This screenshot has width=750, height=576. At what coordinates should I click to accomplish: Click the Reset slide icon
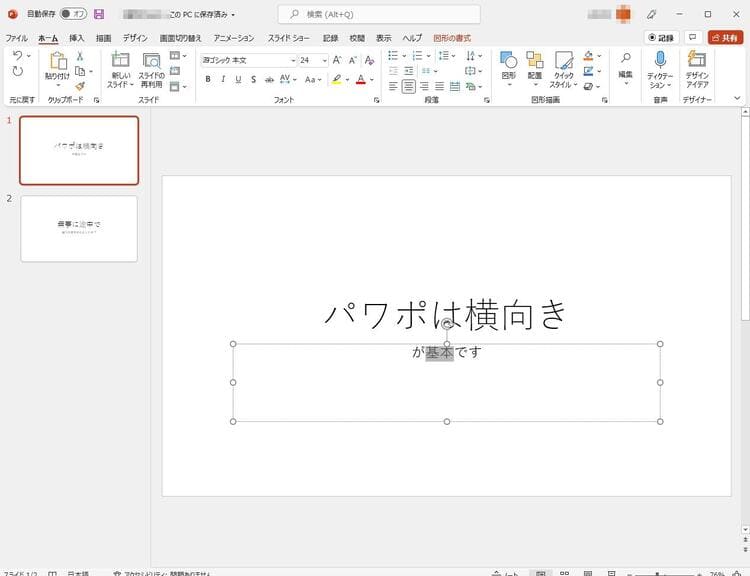[x=175, y=71]
